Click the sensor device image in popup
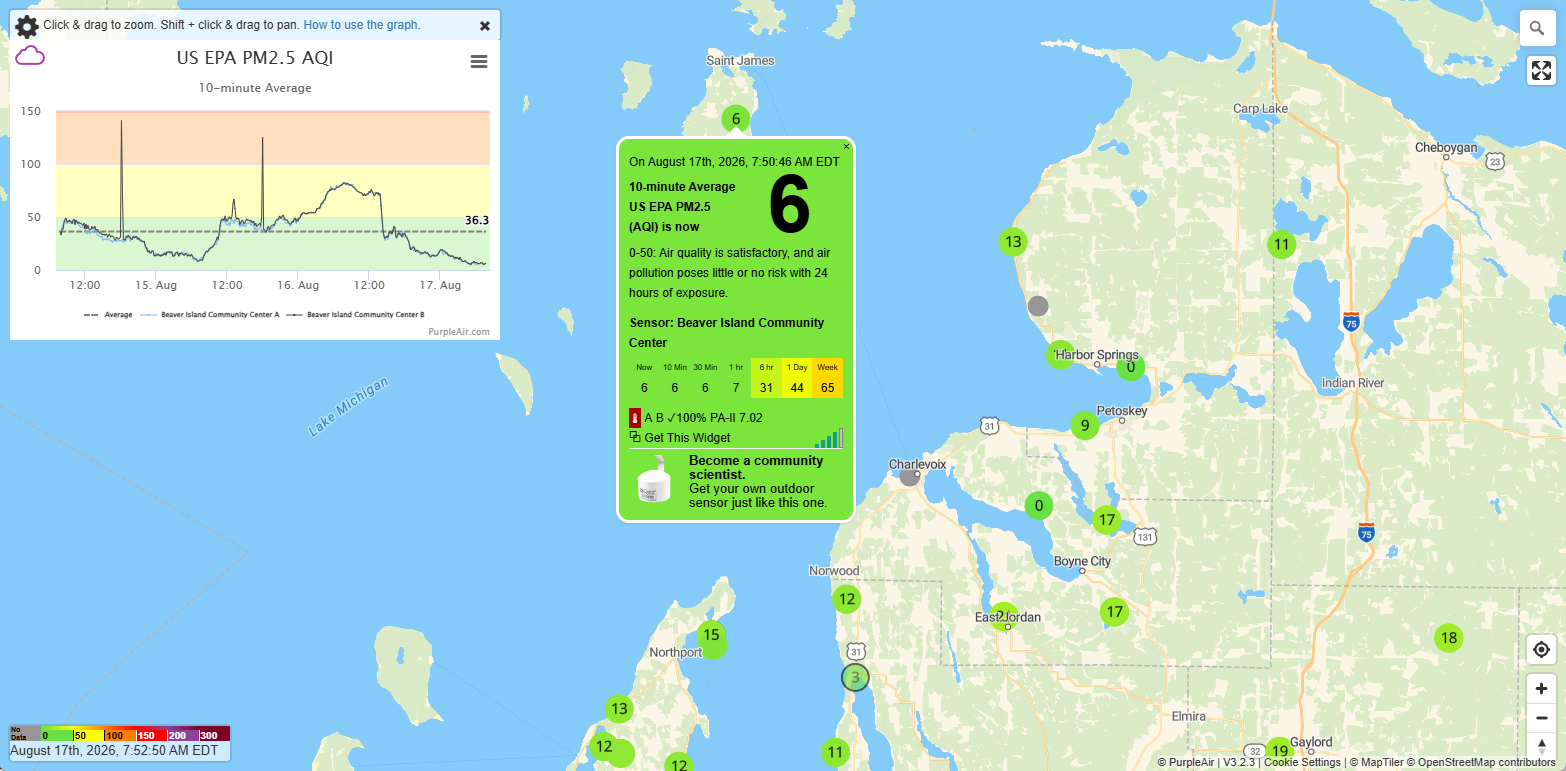The image size is (1566, 771). 656,480
